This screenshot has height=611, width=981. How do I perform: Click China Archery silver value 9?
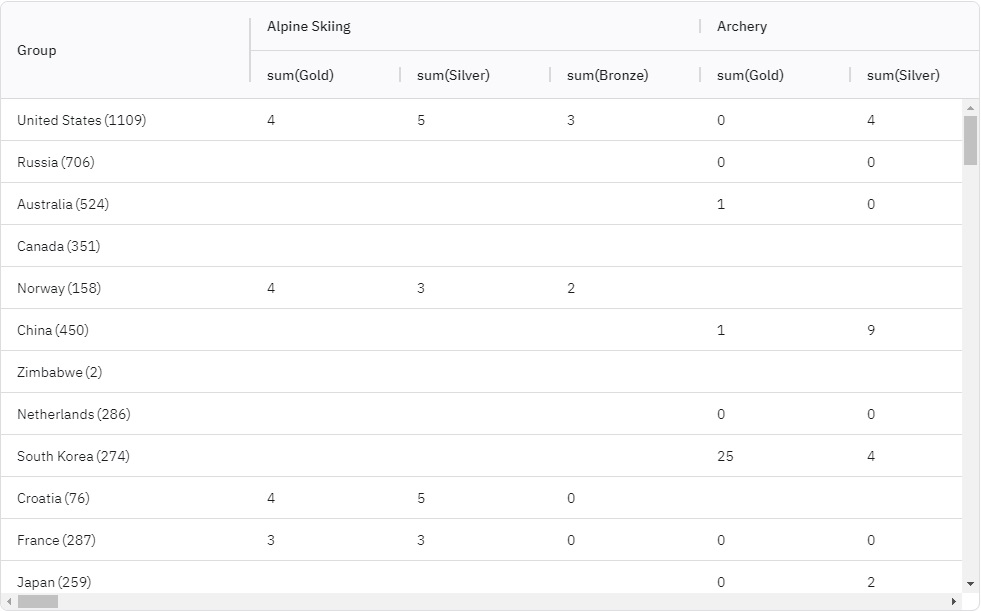(x=871, y=330)
